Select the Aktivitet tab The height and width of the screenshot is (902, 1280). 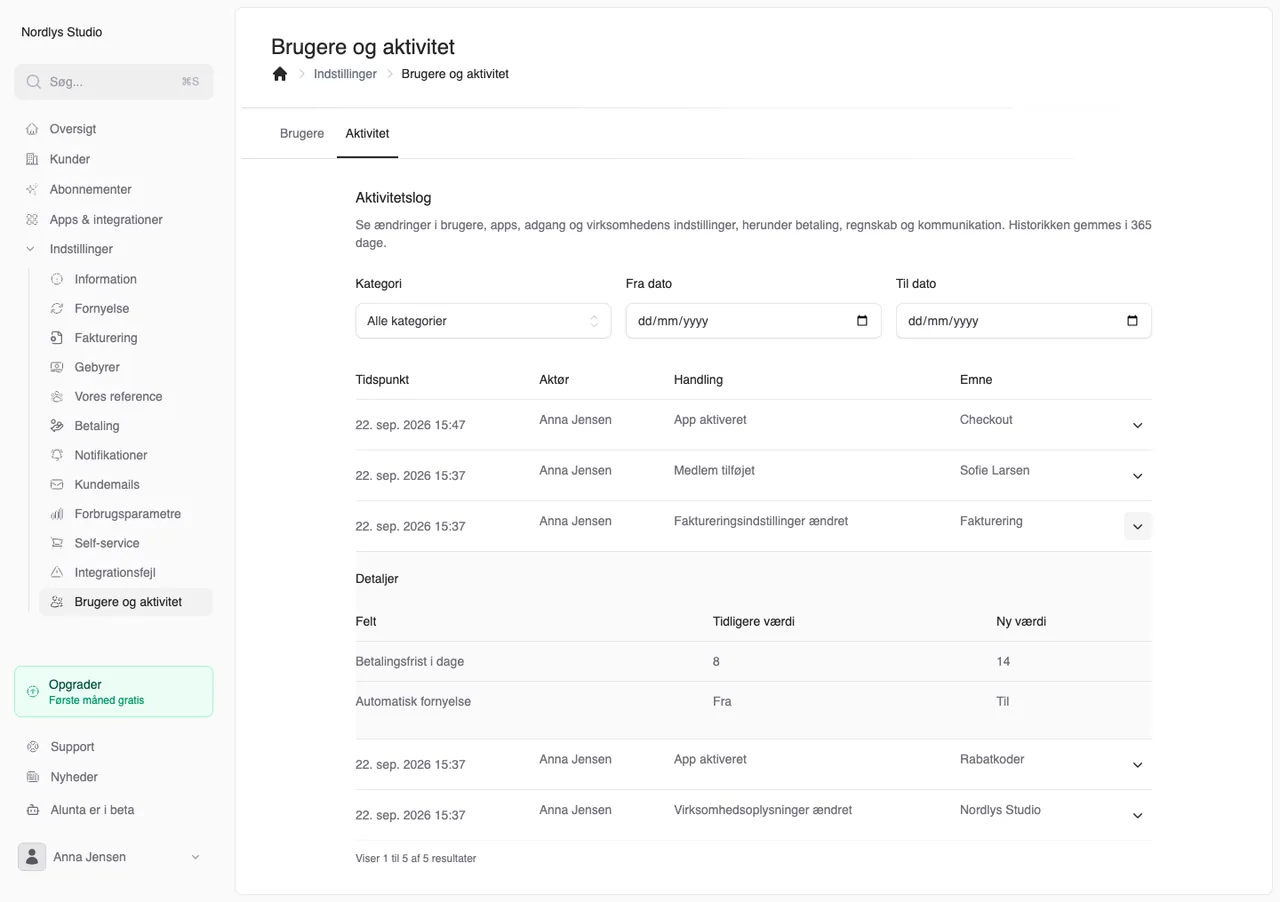click(367, 133)
